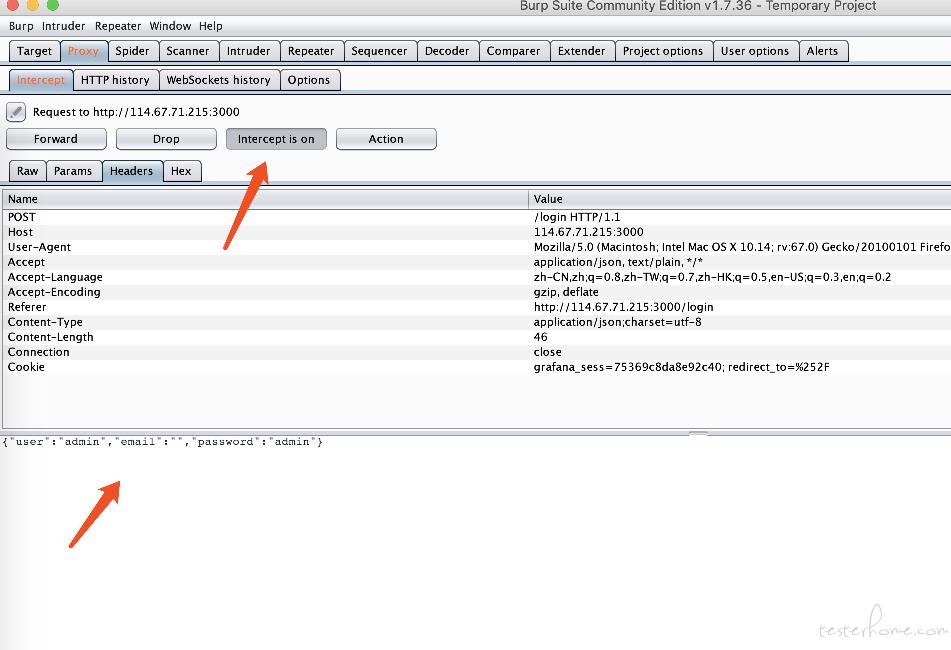Open the Extender tab
The height and width of the screenshot is (650, 951).
[x=582, y=51]
